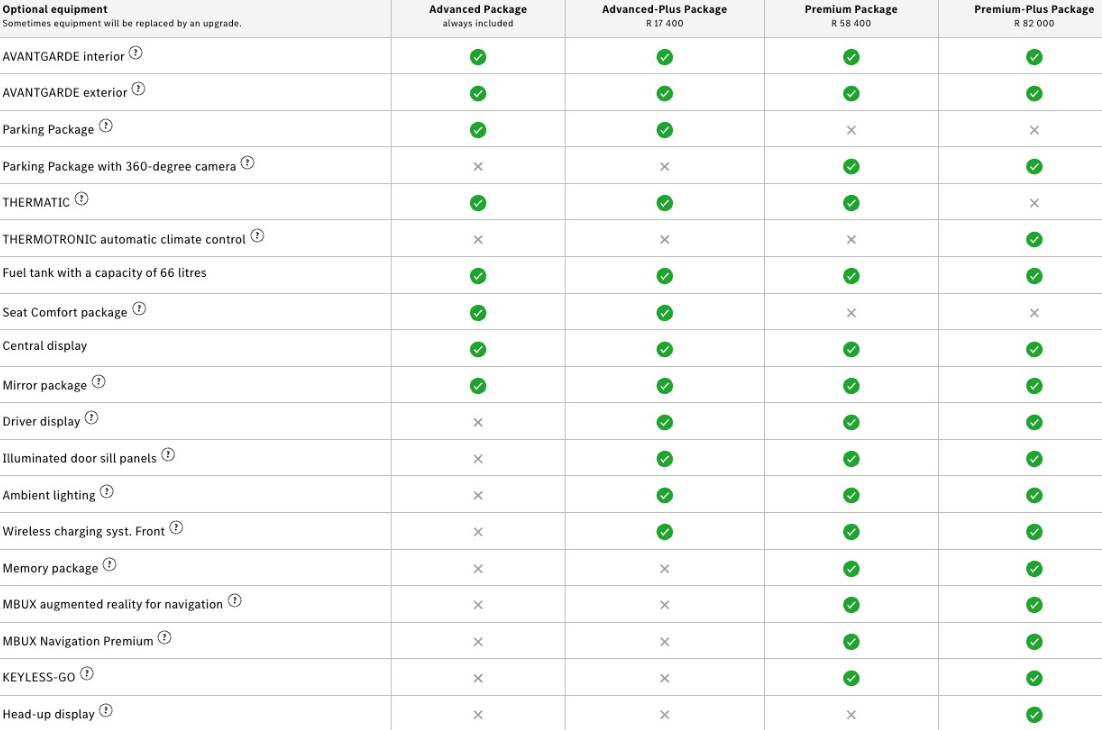Select the Advanced Package column header
The width and height of the screenshot is (1102, 730).
click(478, 16)
